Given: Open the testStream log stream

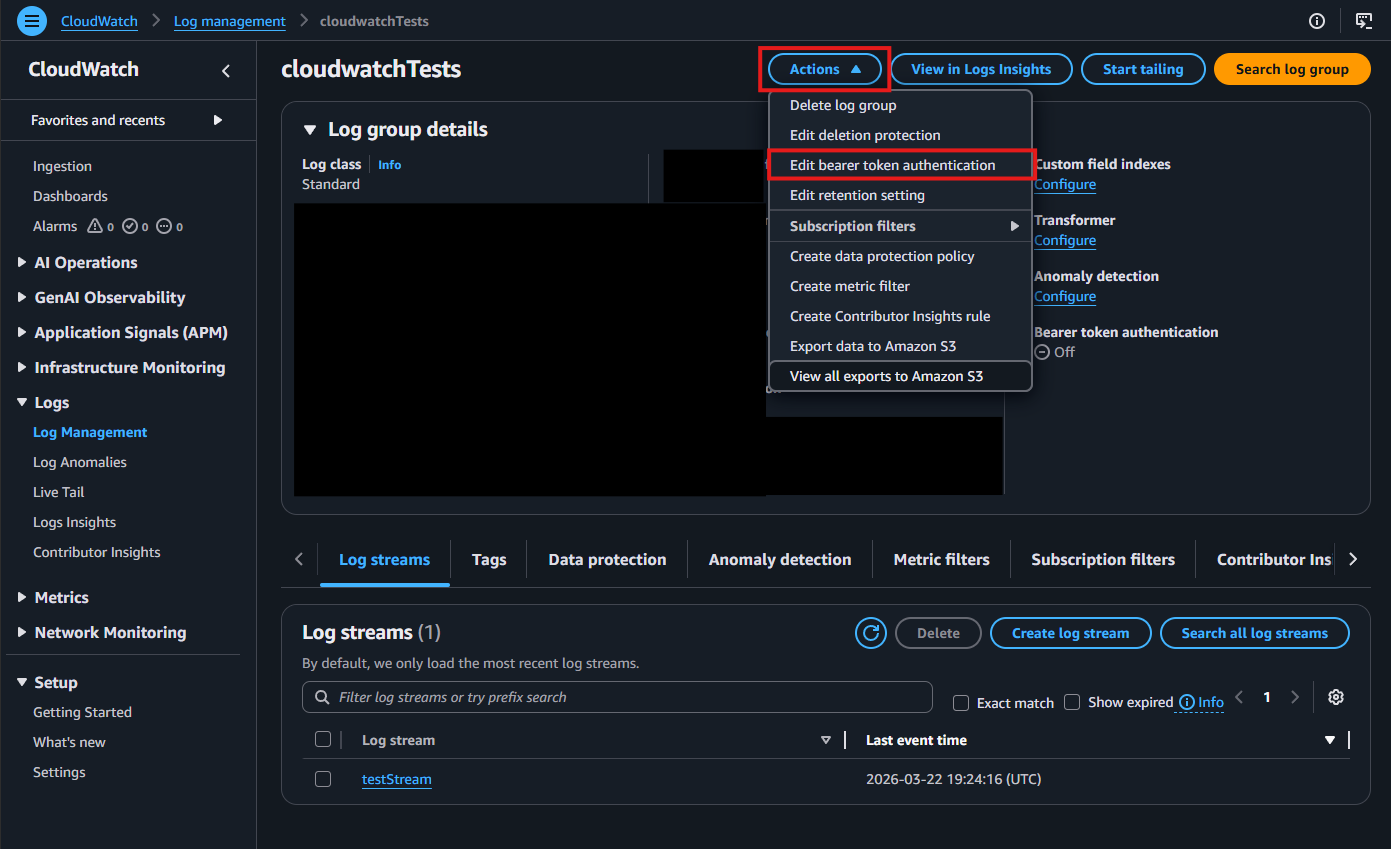Looking at the screenshot, I should coord(396,778).
